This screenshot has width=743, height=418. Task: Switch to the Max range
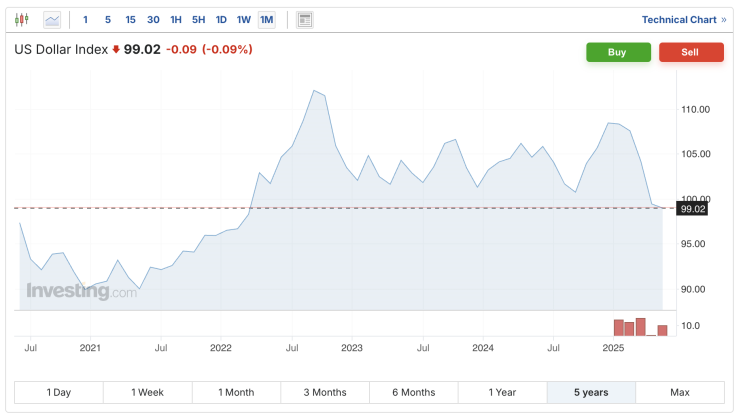coord(680,392)
